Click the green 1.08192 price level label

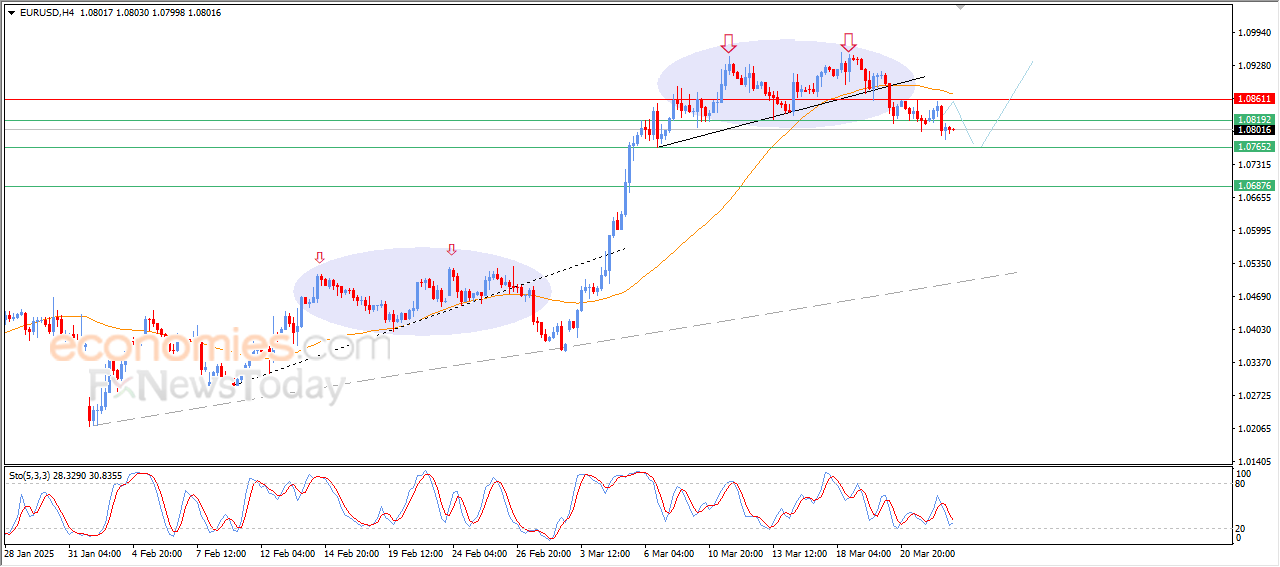coord(1253,119)
